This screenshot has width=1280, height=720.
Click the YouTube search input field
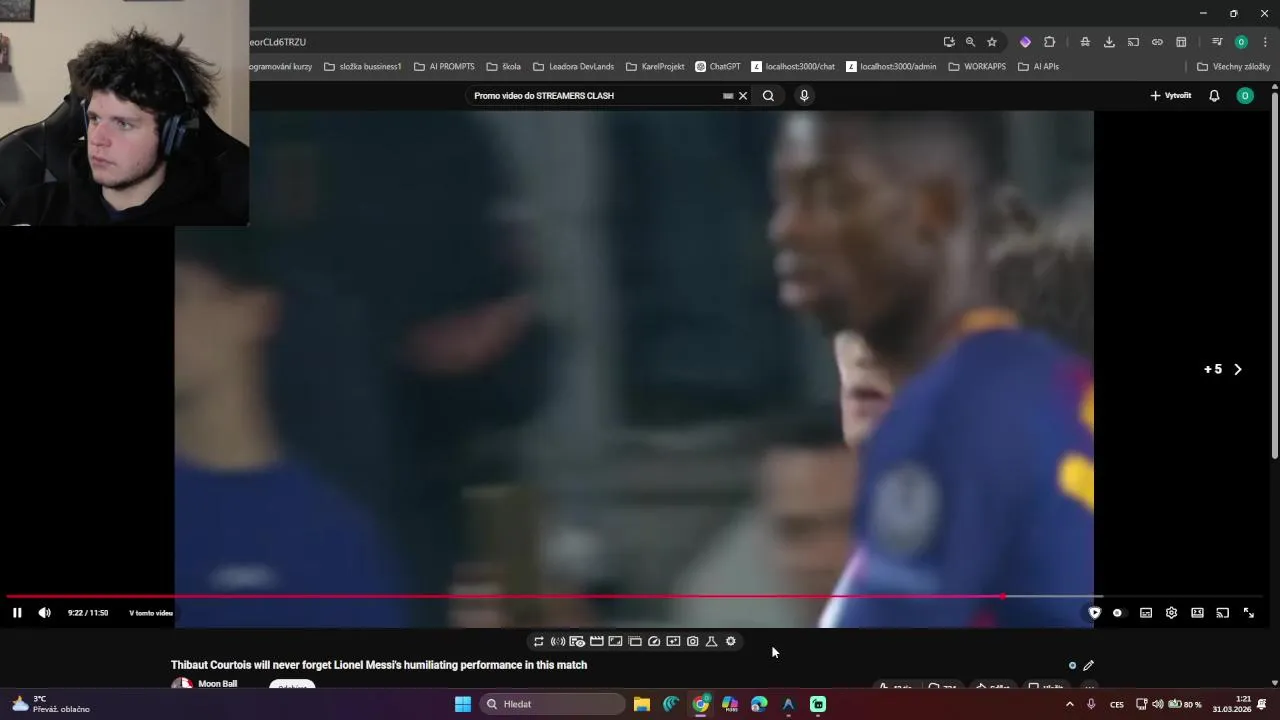(596, 96)
